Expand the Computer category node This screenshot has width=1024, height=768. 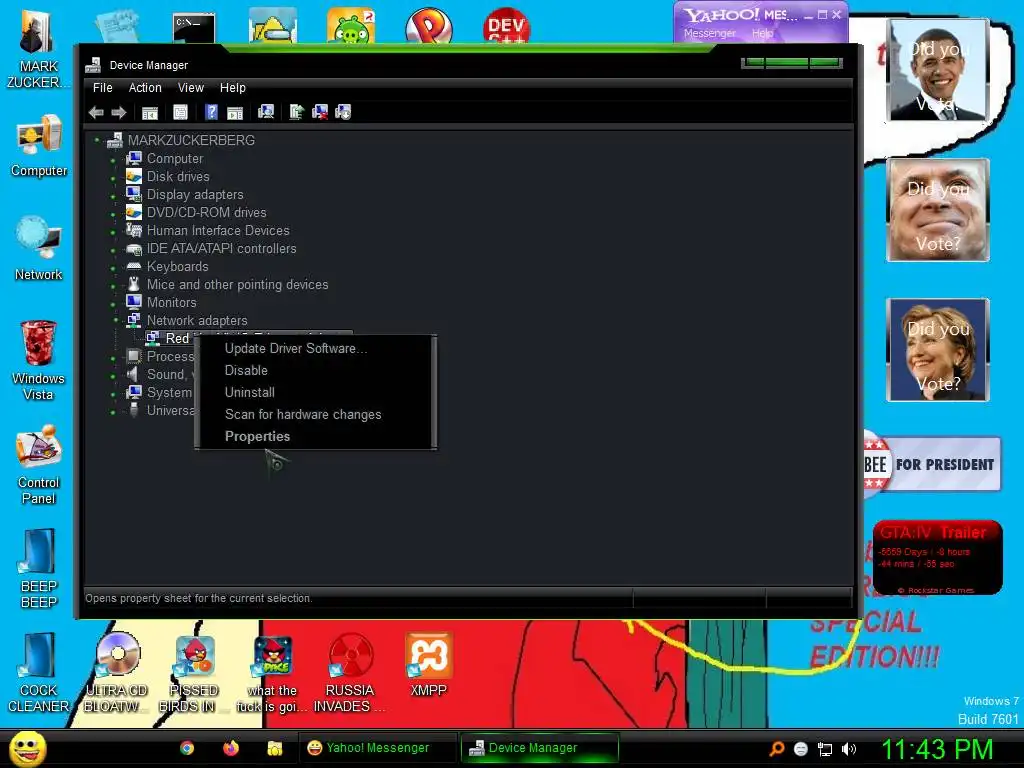pyautogui.click(x=113, y=159)
